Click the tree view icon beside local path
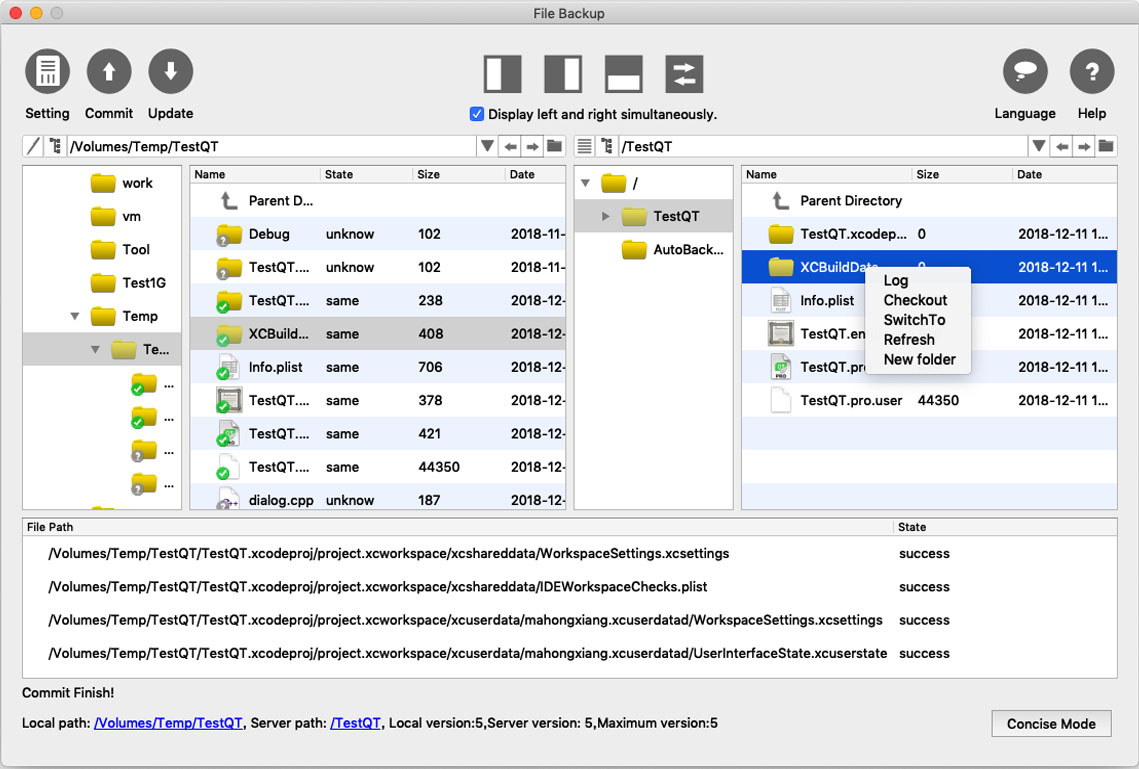 [x=55, y=146]
